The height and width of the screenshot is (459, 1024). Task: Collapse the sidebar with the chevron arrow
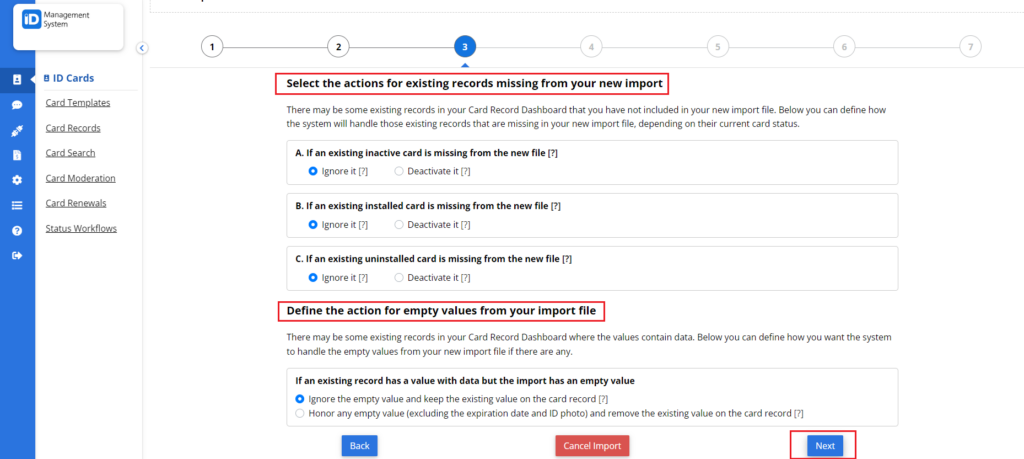142,47
